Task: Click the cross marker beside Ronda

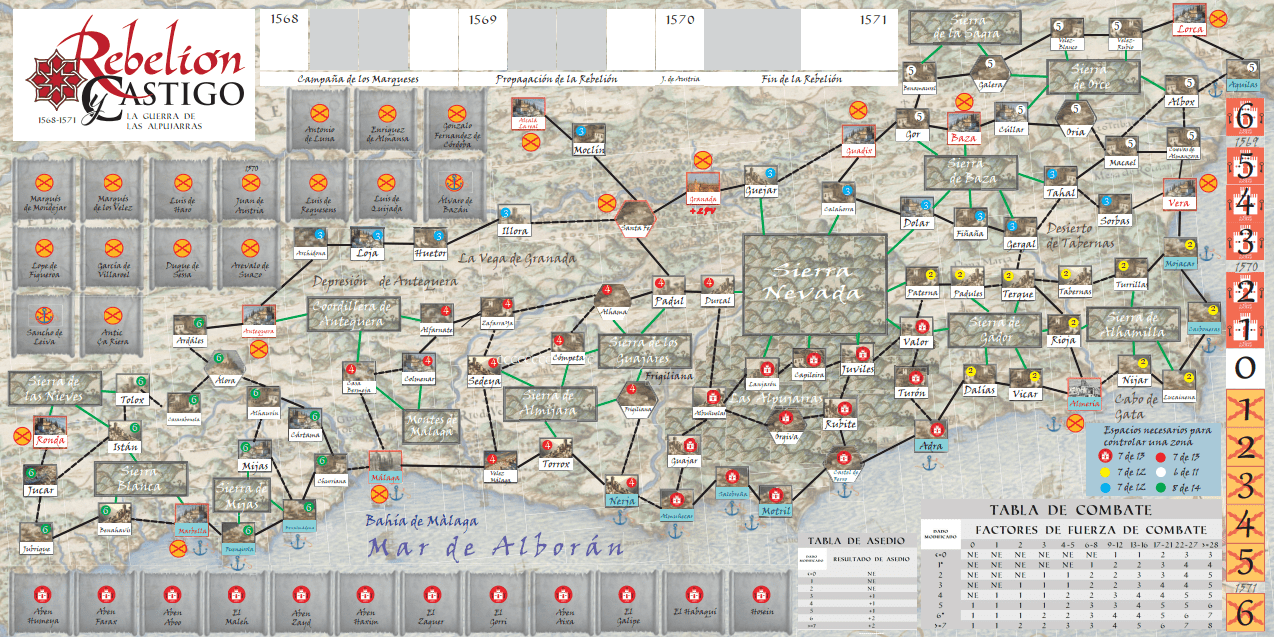Action: [22, 436]
